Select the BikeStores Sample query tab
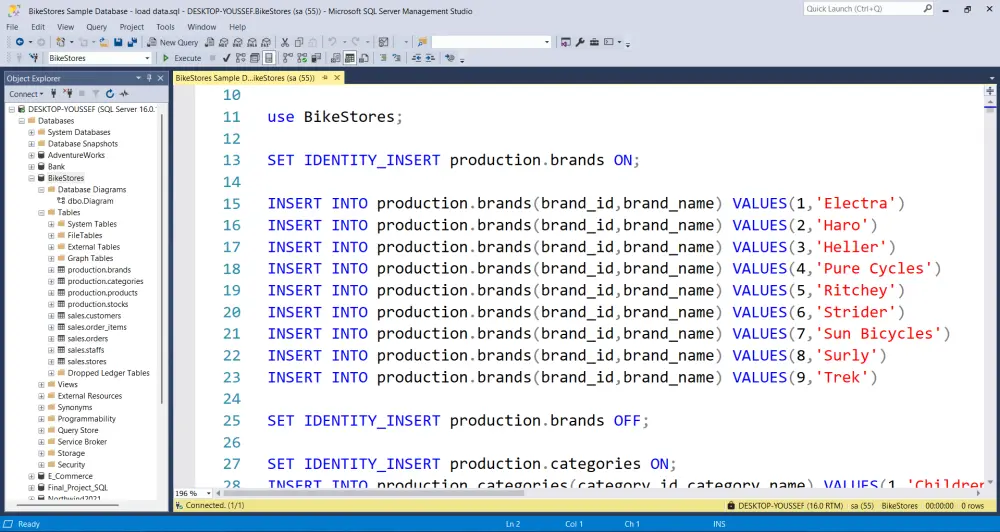This screenshot has height=532, width=1000. [x=246, y=78]
